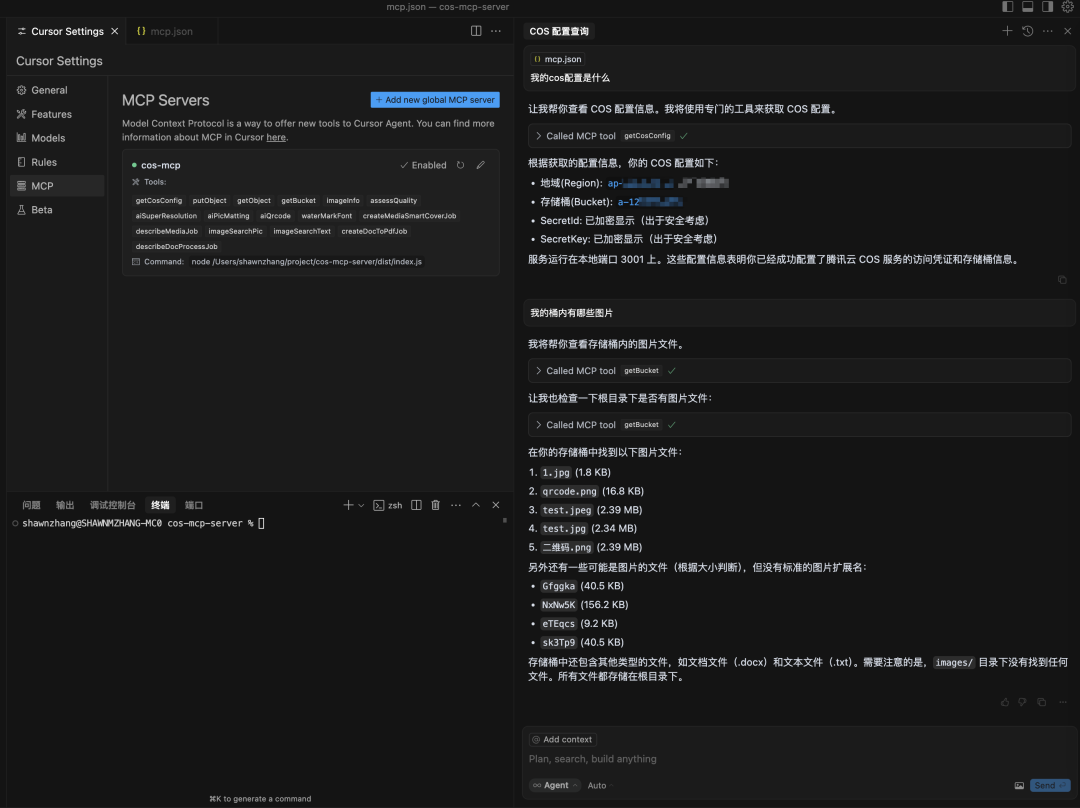Image resolution: width=1080 pixels, height=808 pixels.
Task: Attach an image in the chat input
Action: tap(1019, 785)
